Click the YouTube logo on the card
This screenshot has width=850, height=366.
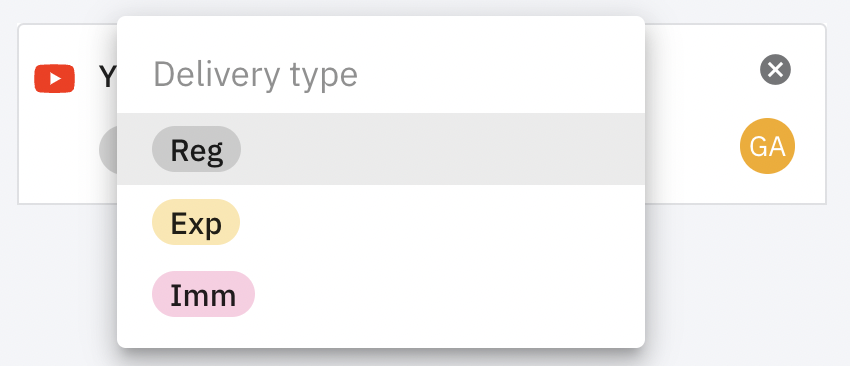pyautogui.click(x=54, y=79)
